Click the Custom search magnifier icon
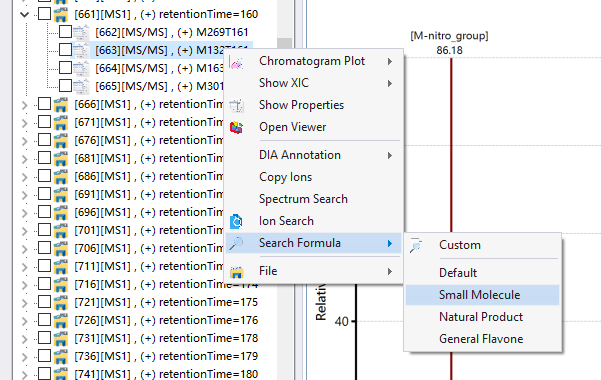 (416, 245)
